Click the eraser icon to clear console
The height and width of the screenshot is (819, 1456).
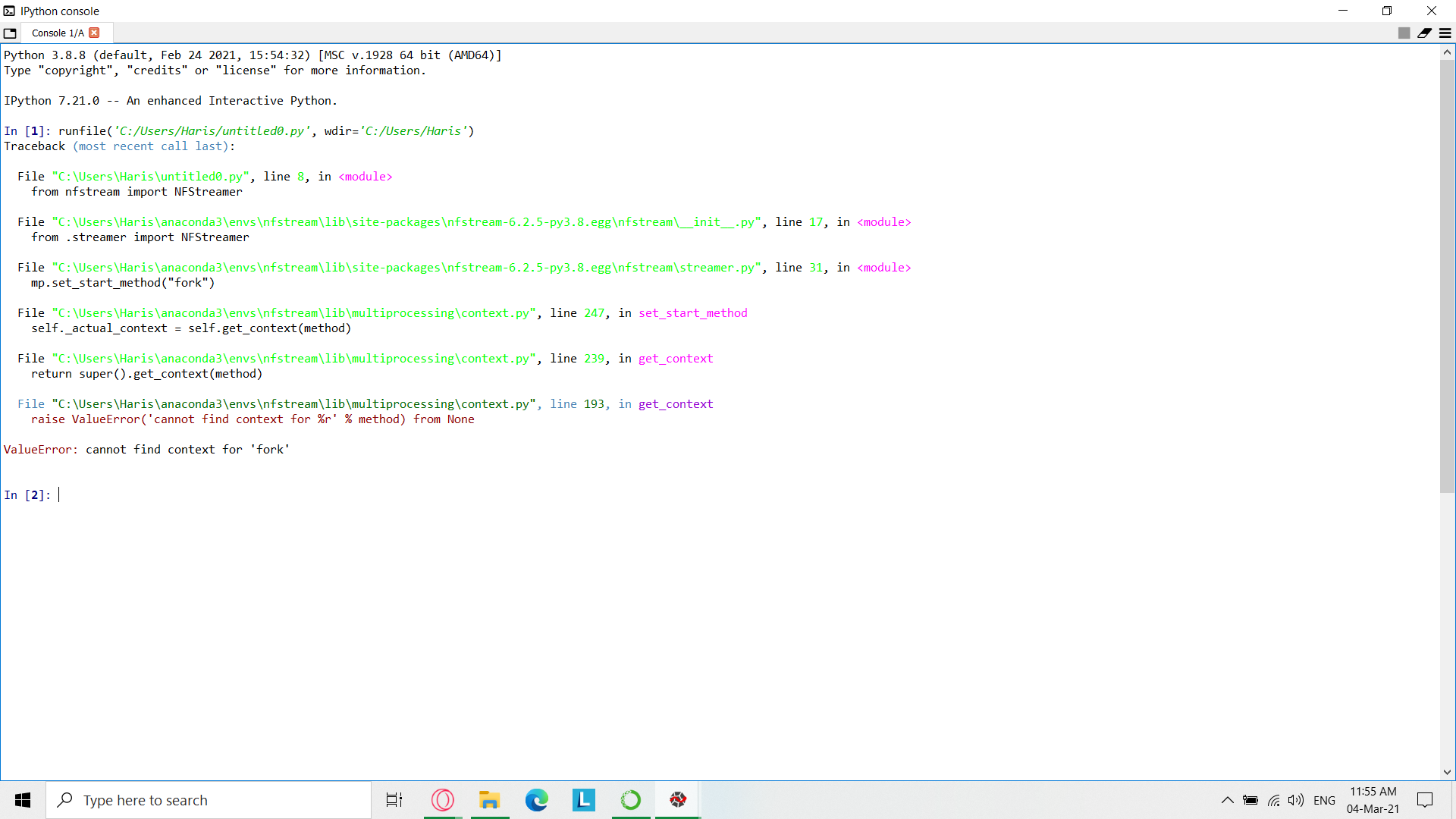pos(1424,33)
